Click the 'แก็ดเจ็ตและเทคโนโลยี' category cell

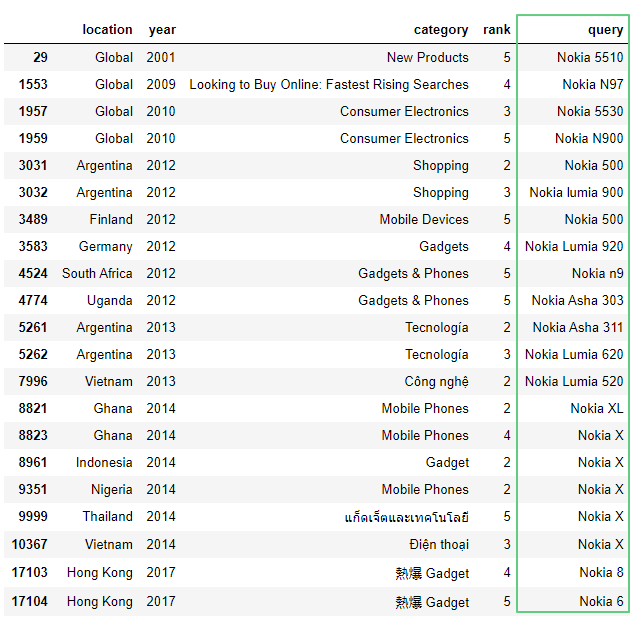[407, 517]
